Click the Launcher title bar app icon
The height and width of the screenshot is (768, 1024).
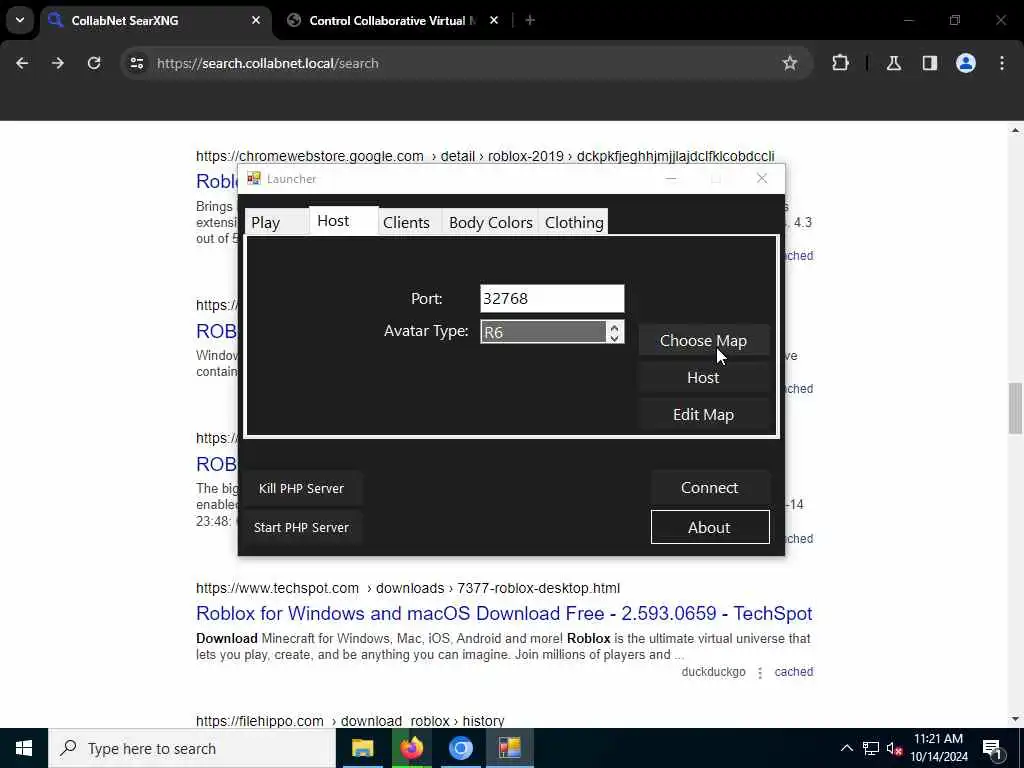pyautogui.click(x=253, y=178)
